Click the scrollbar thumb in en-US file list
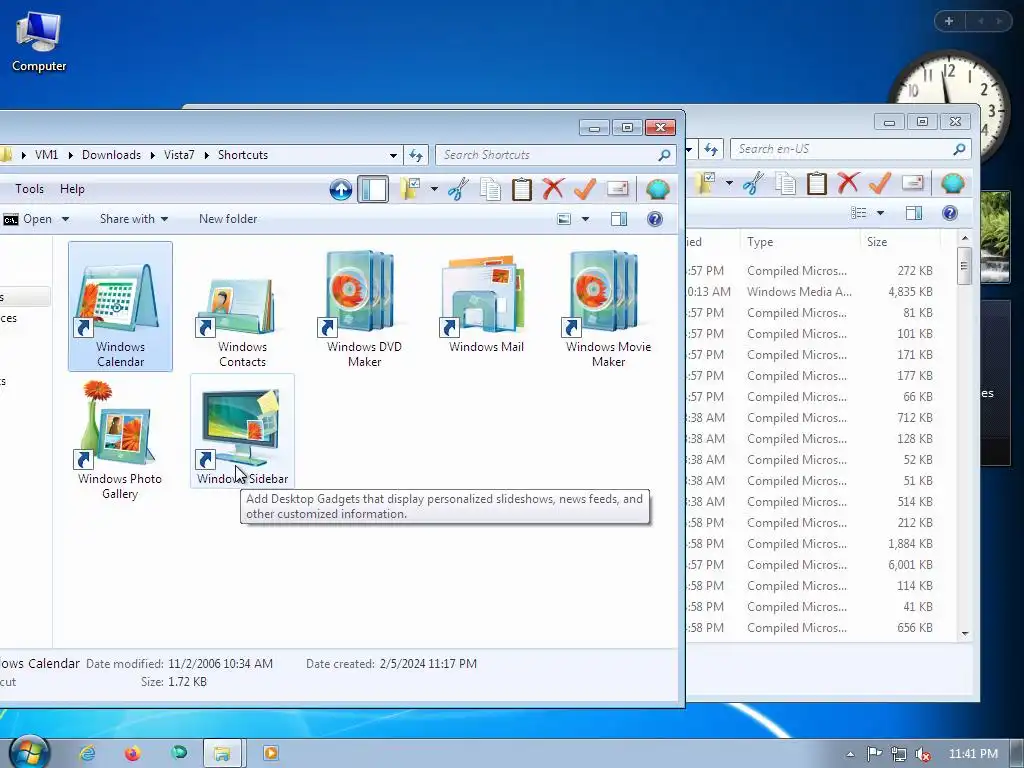Image resolution: width=1024 pixels, height=768 pixels. 965,265
